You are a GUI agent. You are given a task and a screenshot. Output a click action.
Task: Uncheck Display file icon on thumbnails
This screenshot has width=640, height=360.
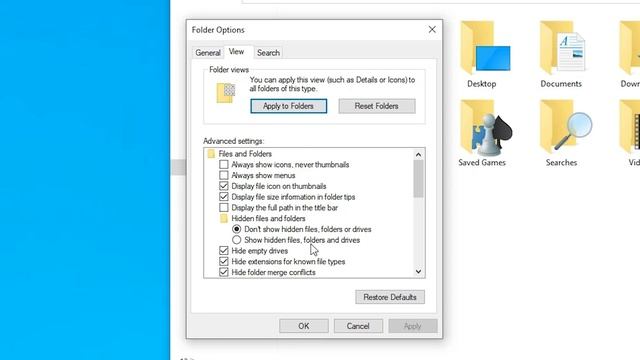pos(224,186)
